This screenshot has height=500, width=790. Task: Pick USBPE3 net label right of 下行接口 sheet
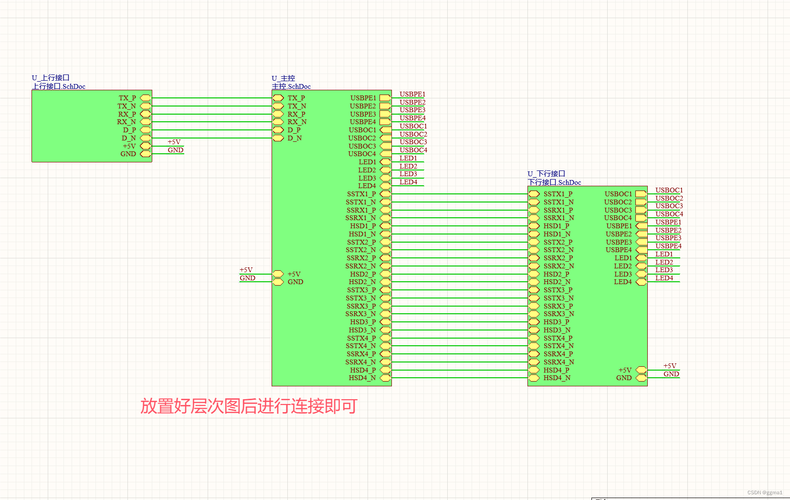668,238
